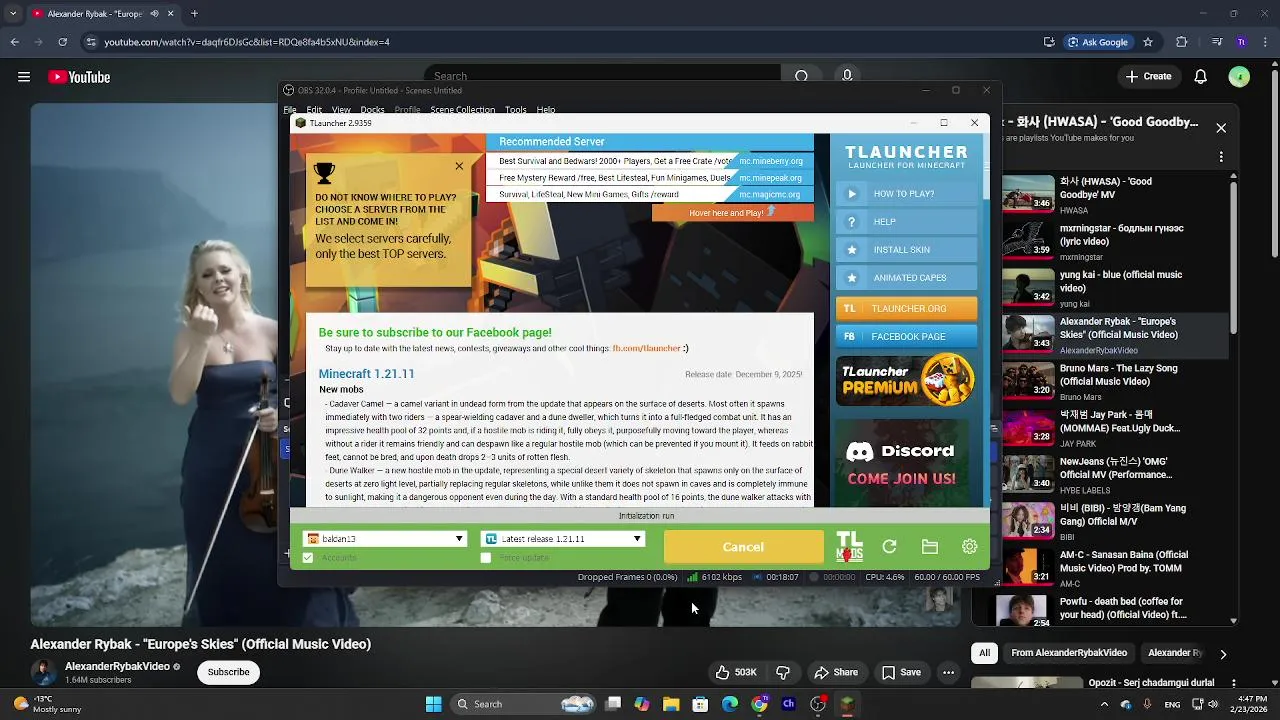Viewport: 1280px width, 720px height.
Task: Open the YouTube account avatar menu
Action: point(1239,77)
